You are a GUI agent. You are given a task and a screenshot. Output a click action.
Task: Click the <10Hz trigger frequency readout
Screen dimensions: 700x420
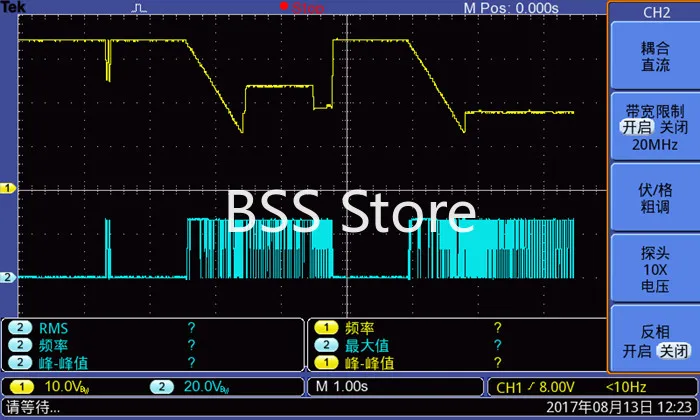[626, 387]
